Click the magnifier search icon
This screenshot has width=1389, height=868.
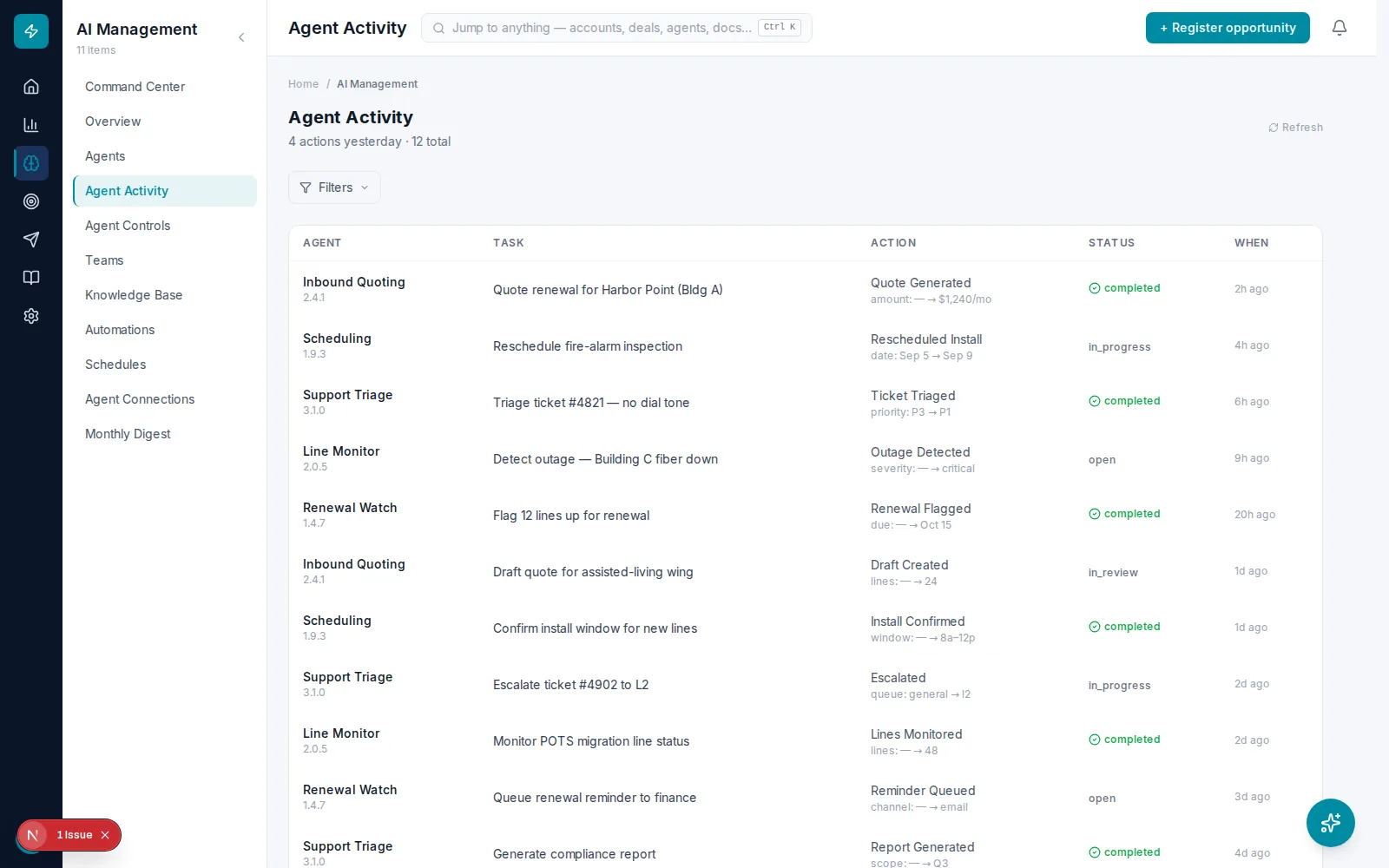point(438,28)
